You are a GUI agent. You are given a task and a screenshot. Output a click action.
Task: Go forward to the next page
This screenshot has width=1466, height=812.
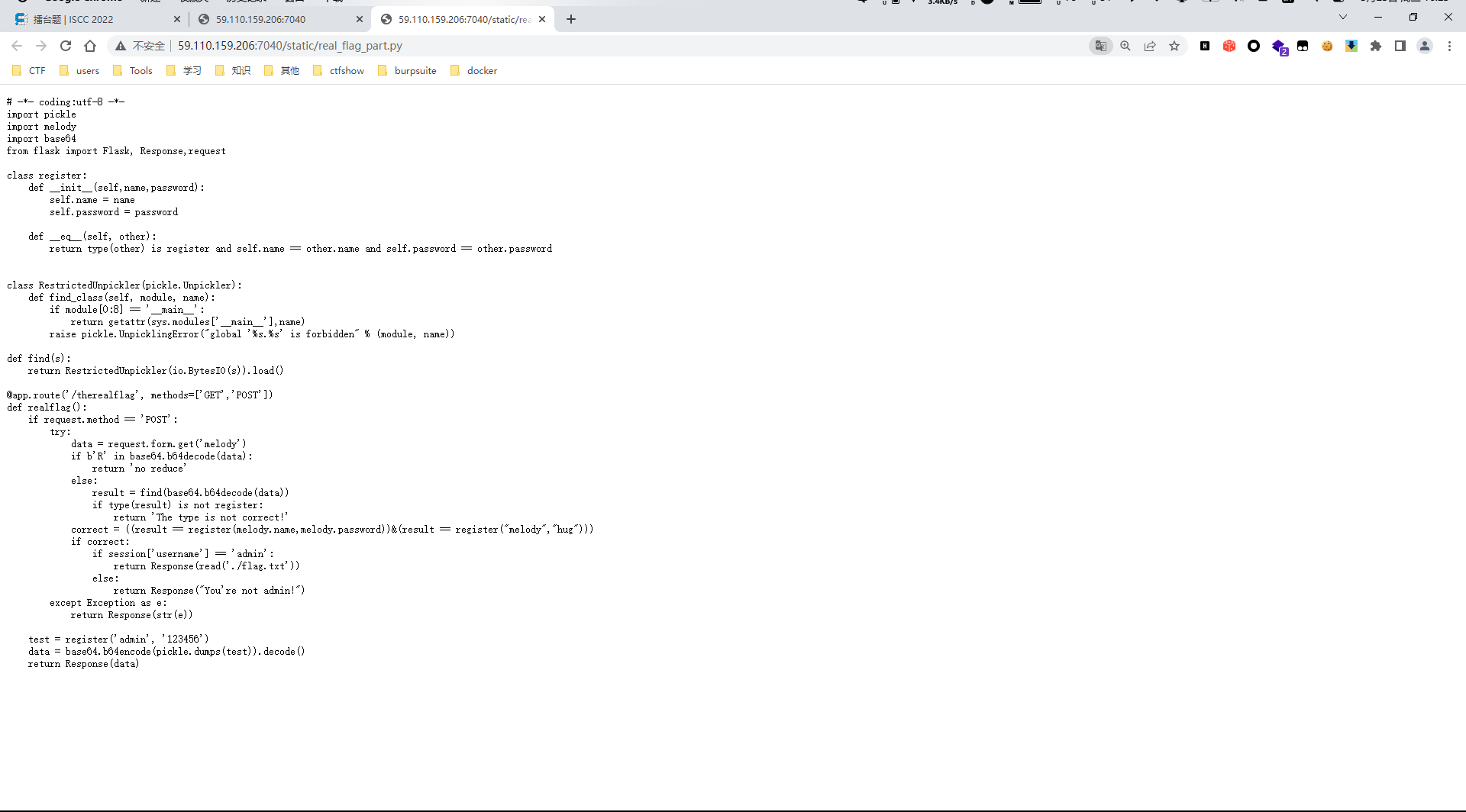(41, 46)
